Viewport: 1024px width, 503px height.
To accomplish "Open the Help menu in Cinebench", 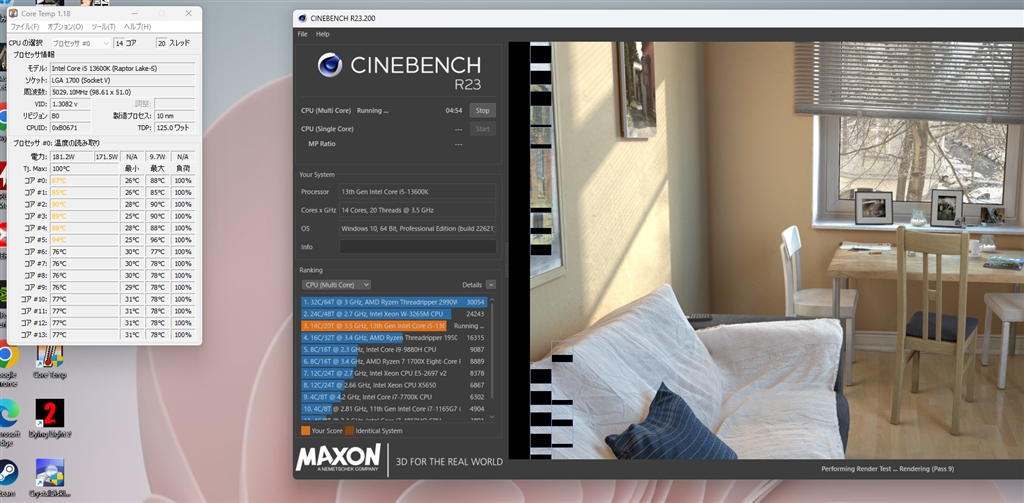I will [x=323, y=34].
